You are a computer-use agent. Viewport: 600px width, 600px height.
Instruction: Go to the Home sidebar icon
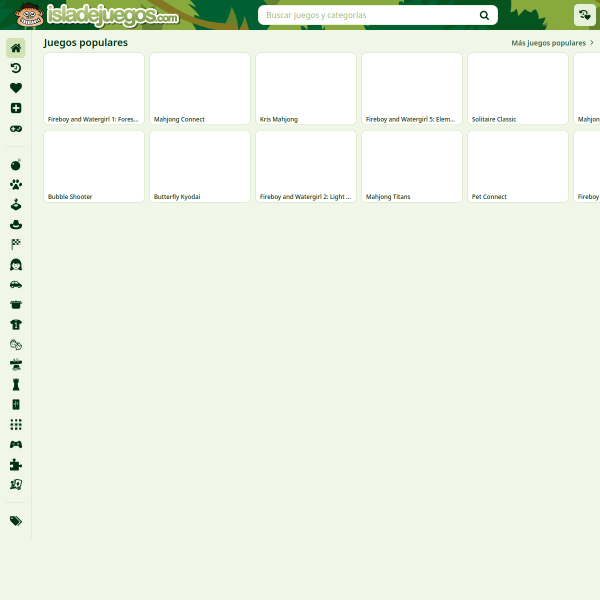pyautogui.click(x=16, y=48)
